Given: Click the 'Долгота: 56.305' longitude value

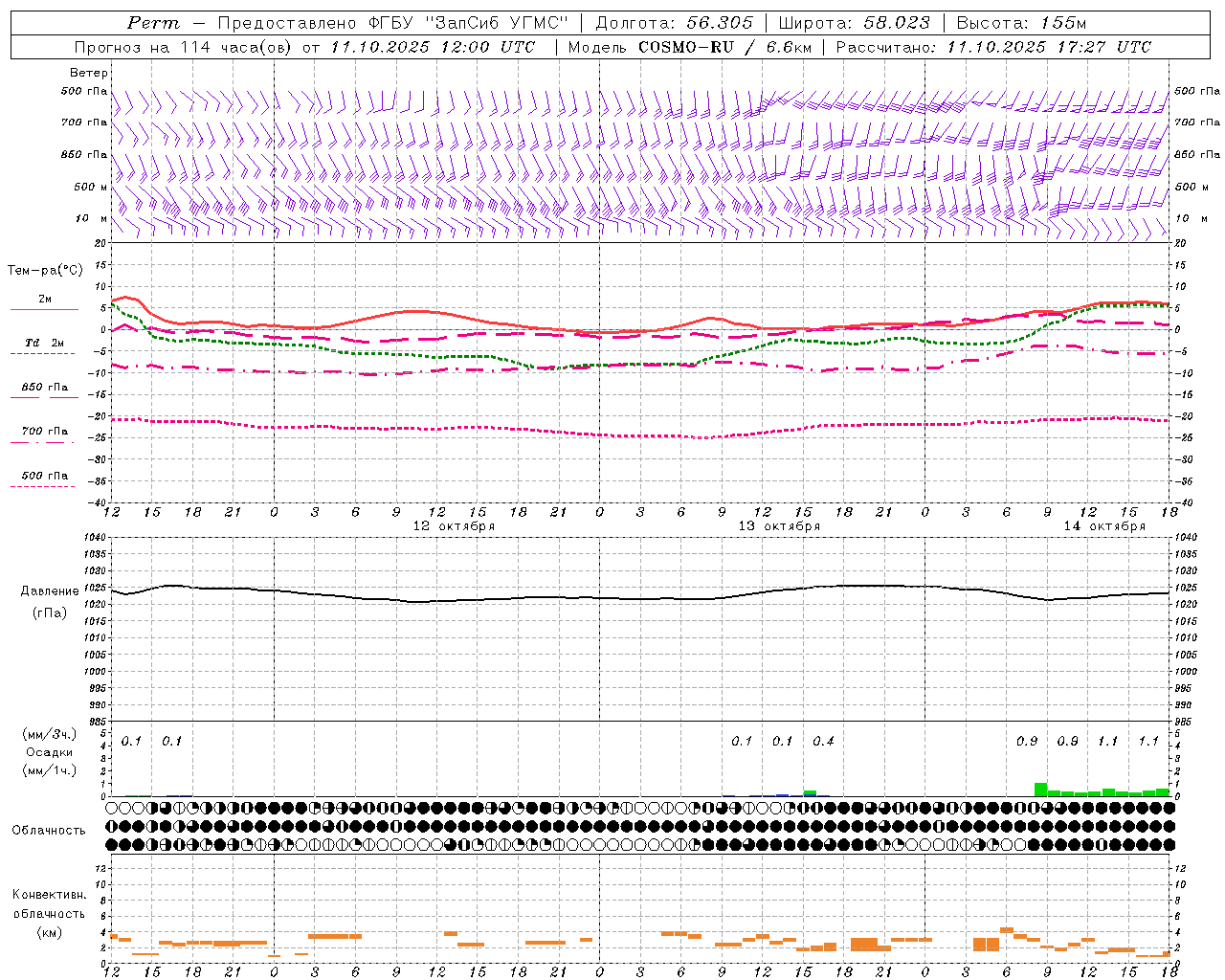Looking at the screenshot, I should click(x=675, y=23).
